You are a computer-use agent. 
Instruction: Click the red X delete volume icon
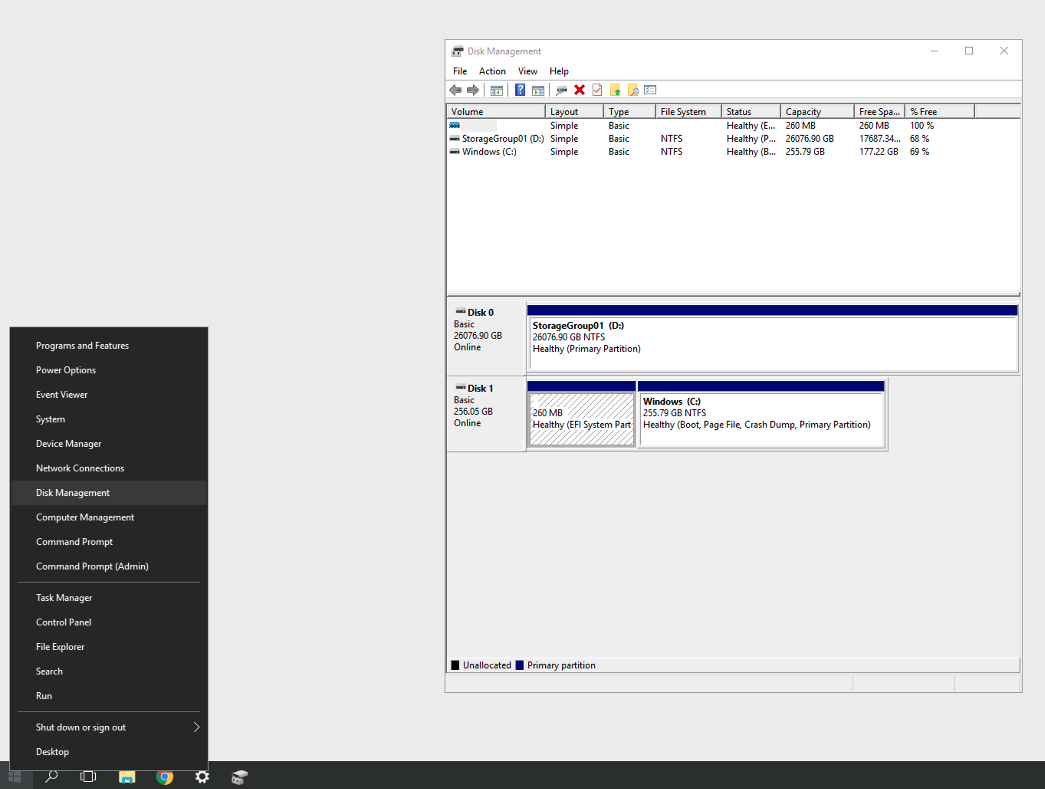[580, 89]
